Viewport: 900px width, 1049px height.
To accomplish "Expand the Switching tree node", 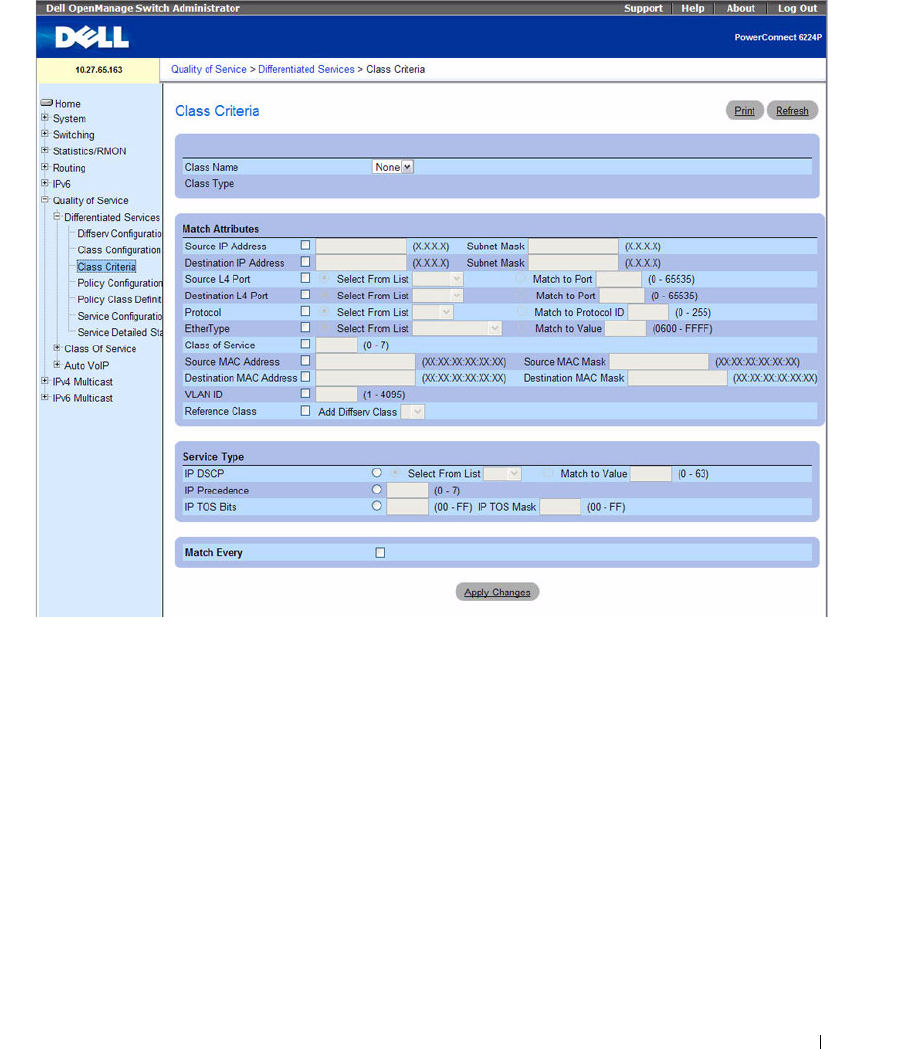I will pos(45,134).
